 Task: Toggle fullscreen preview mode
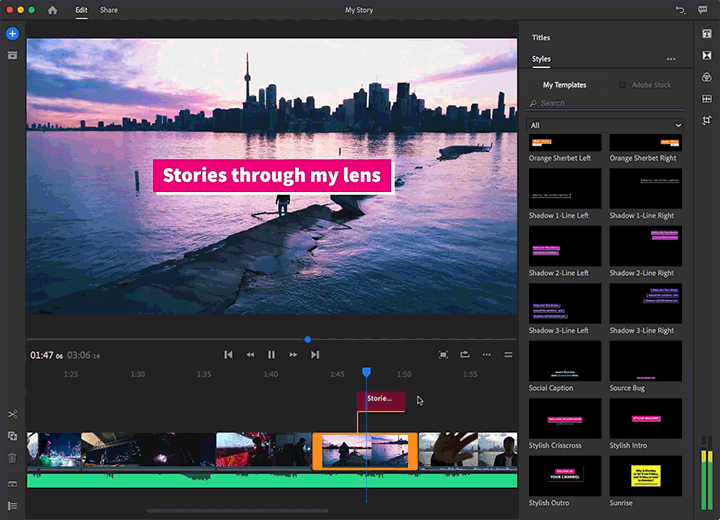coord(443,354)
